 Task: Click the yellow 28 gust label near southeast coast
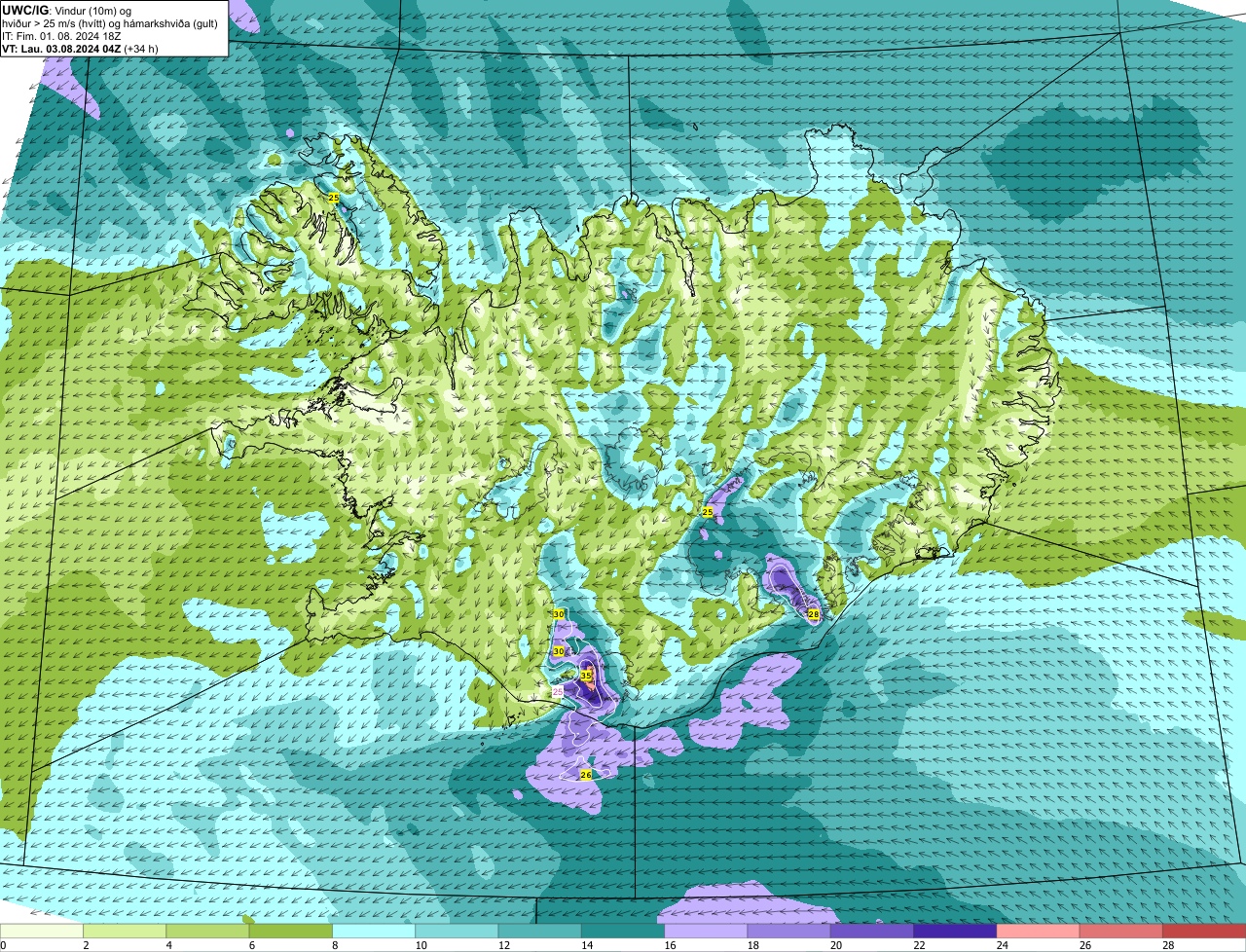click(x=814, y=613)
